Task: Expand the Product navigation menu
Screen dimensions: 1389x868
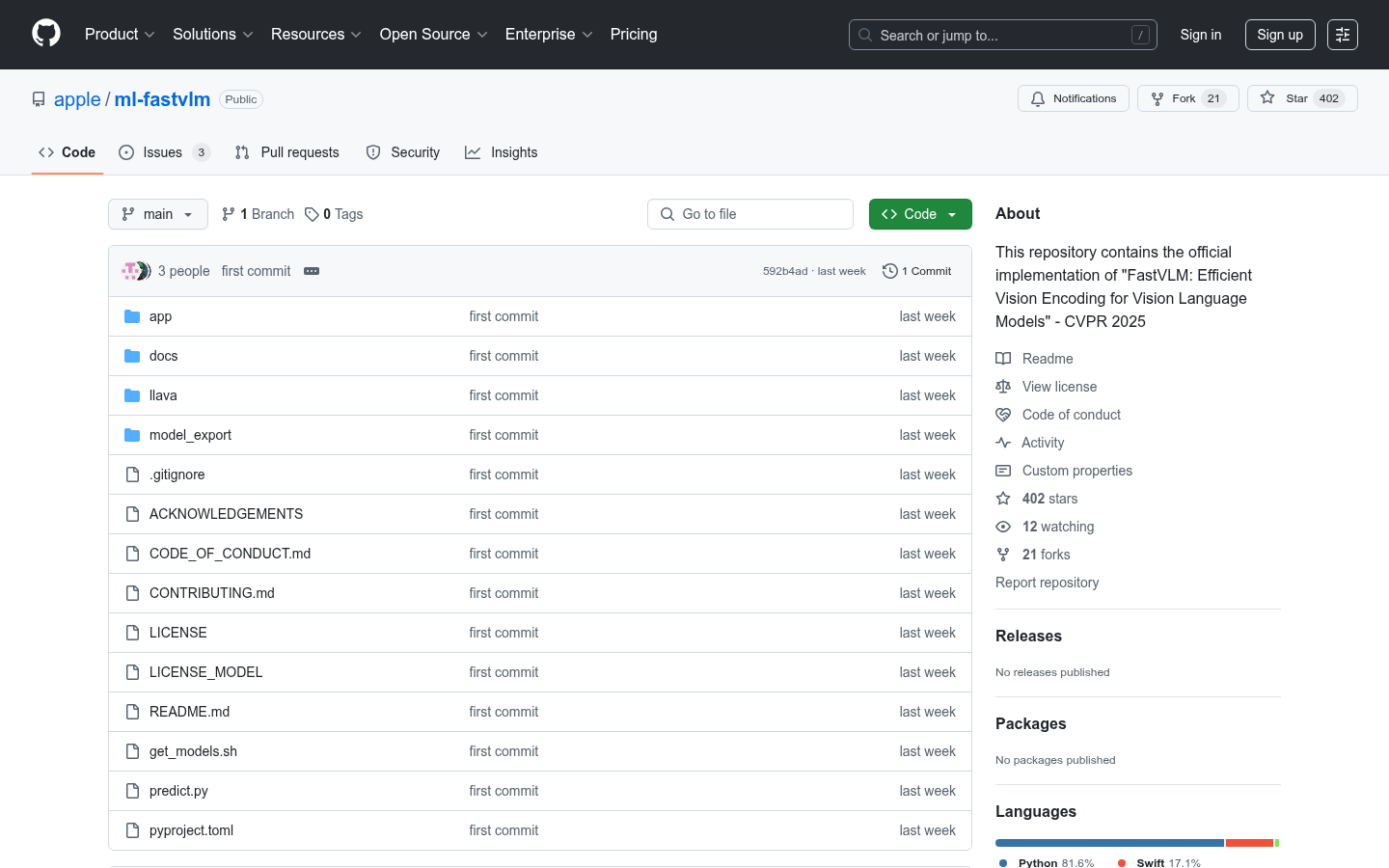Action: coord(120,35)
